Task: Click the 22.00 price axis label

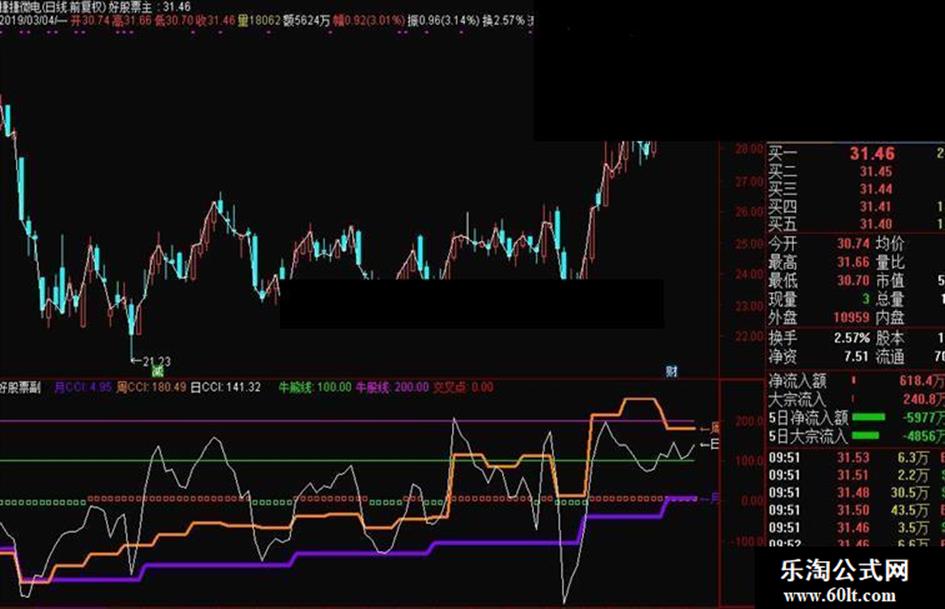Action: point(749,336)
